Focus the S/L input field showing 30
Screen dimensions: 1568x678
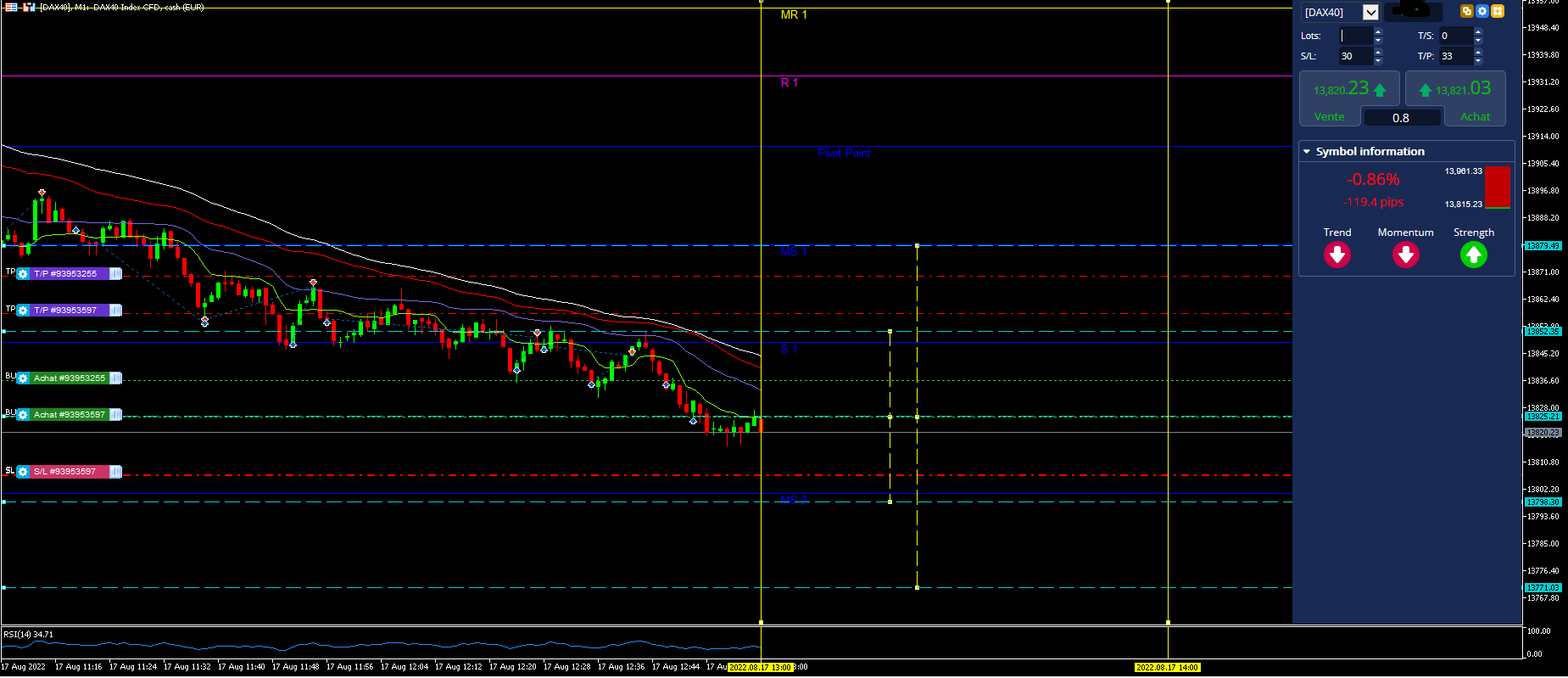tap(1355, 56)
